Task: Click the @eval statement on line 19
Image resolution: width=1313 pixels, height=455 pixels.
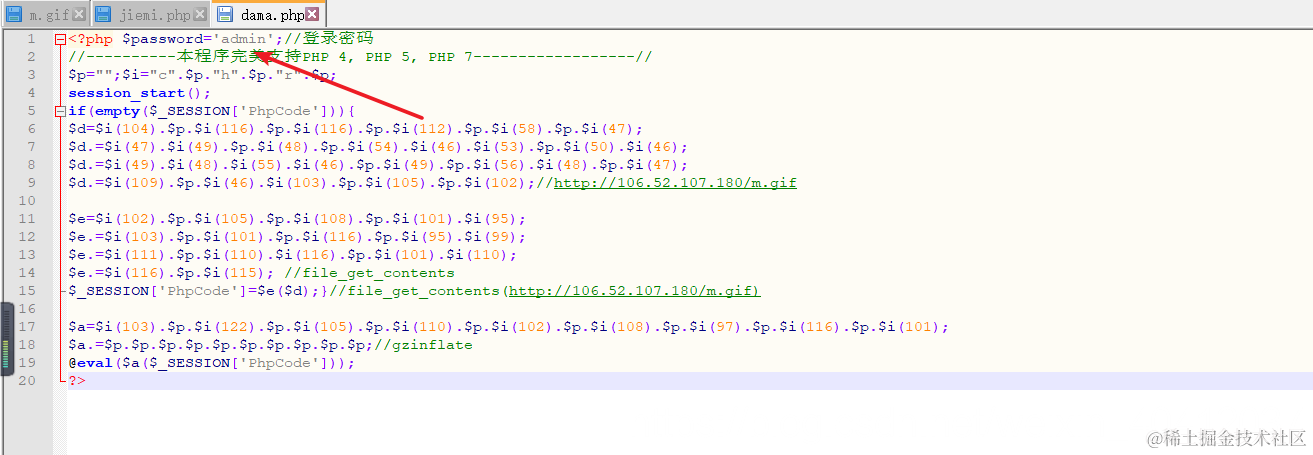Action: pos(212,363)
